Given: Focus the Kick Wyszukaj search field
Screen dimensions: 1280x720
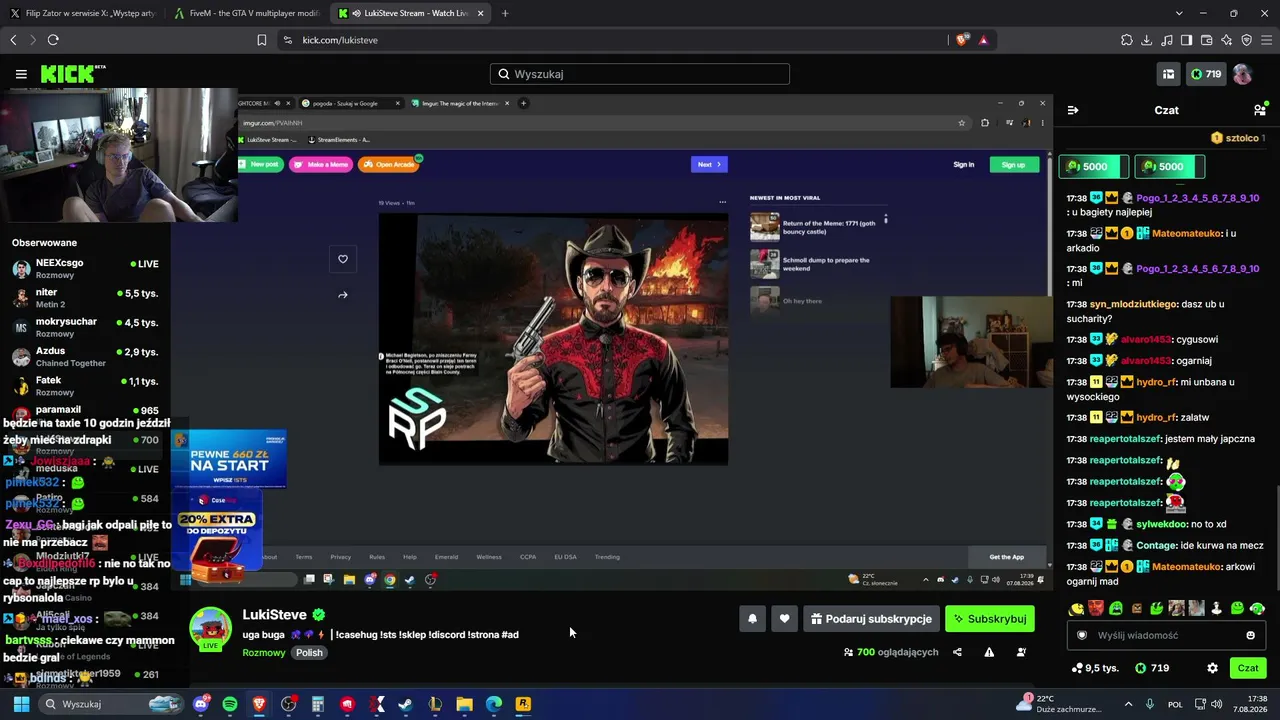Looking at the screenshot, I should [640, 74].
